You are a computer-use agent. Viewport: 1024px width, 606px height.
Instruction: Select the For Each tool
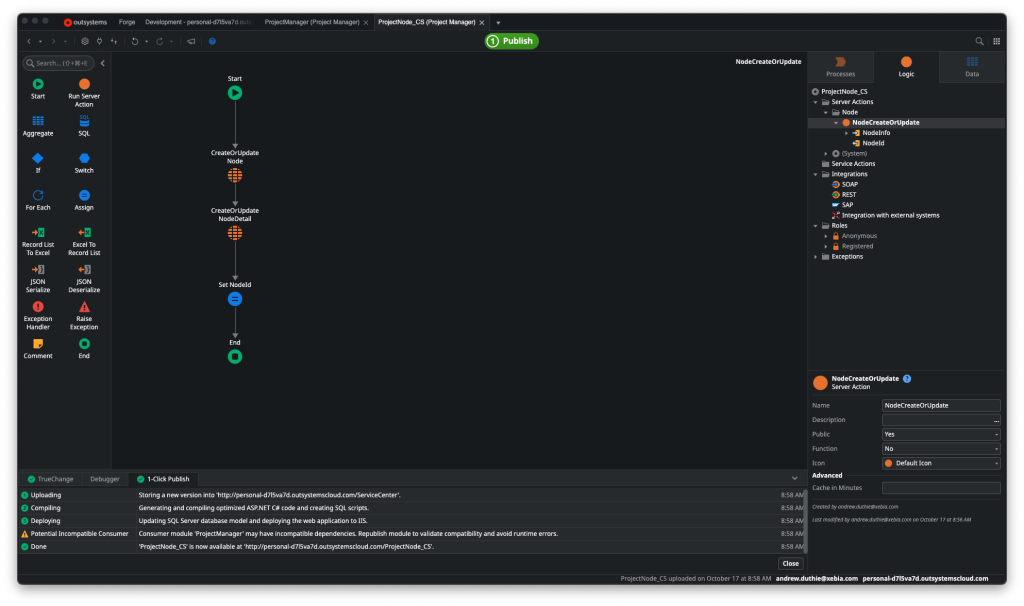(38, 200)
